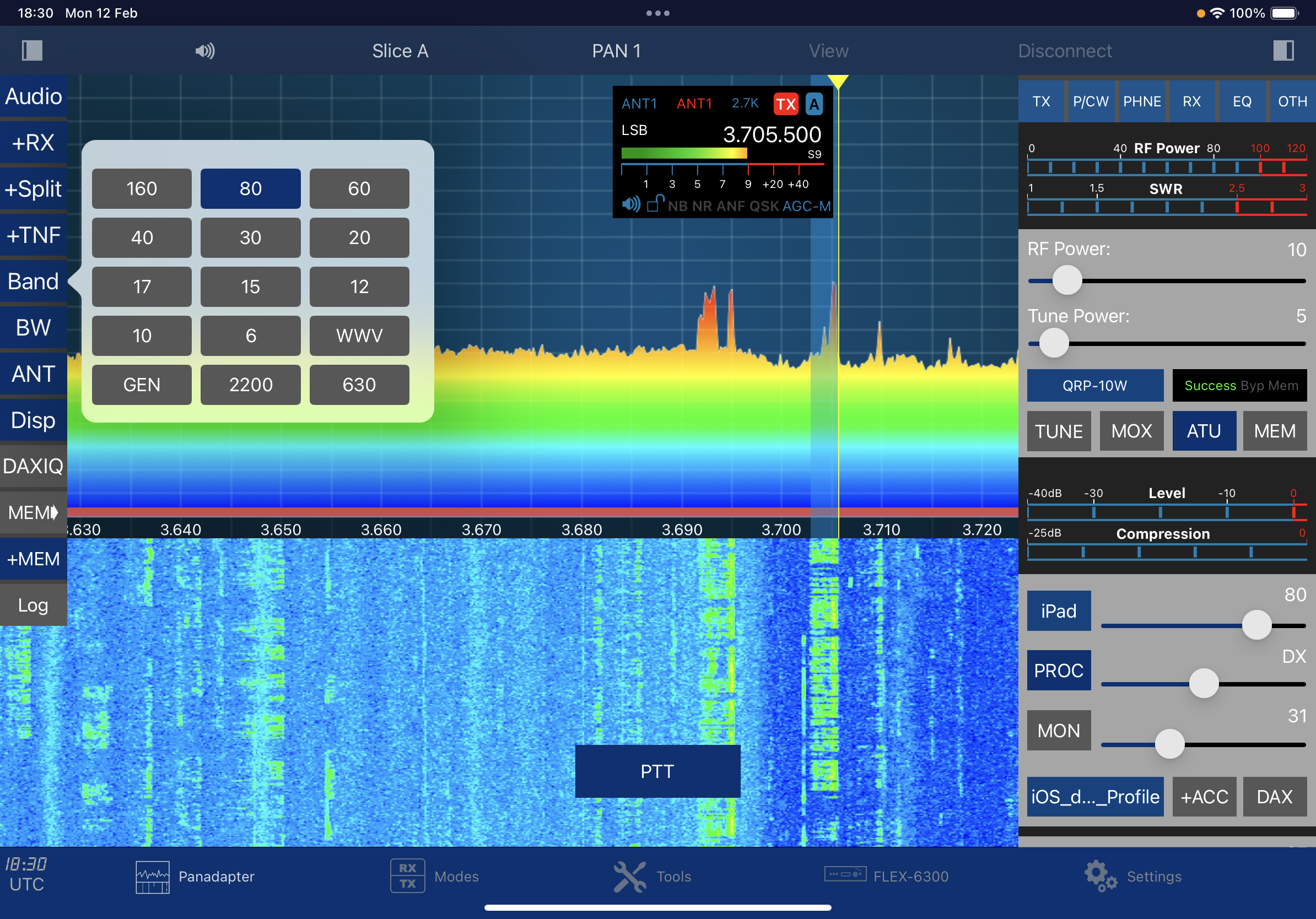Open the iOS_d..._Profile selector
Image resolution: width=1316 pixels, height=919 pixels.
point(1095,796)
